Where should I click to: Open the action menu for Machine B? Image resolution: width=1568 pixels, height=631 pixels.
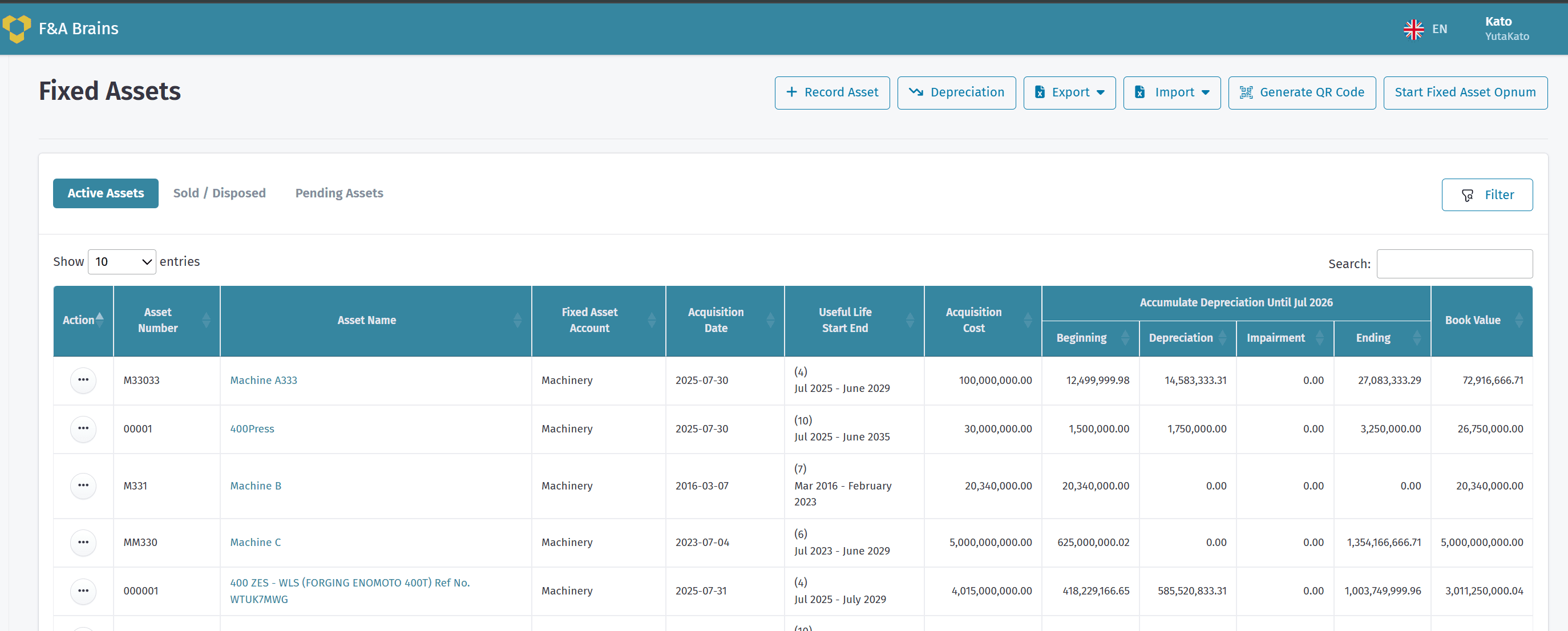tap(83, 486)
